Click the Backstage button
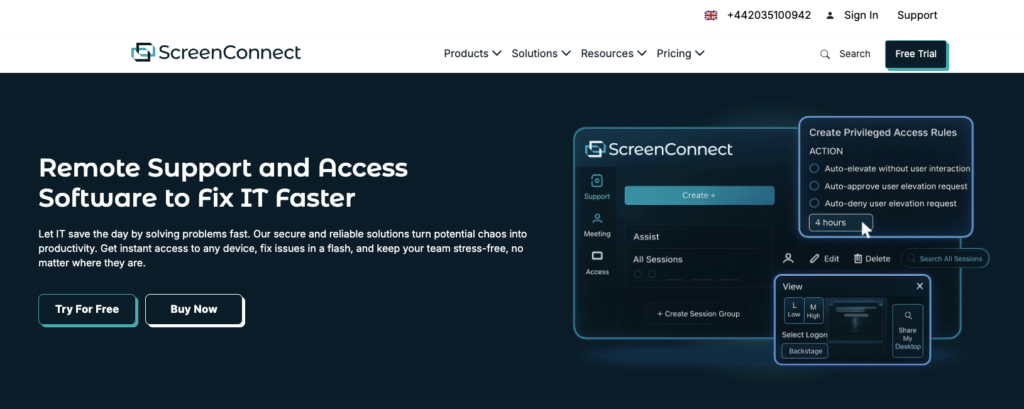1024x409 pixels. click(805, 352)
